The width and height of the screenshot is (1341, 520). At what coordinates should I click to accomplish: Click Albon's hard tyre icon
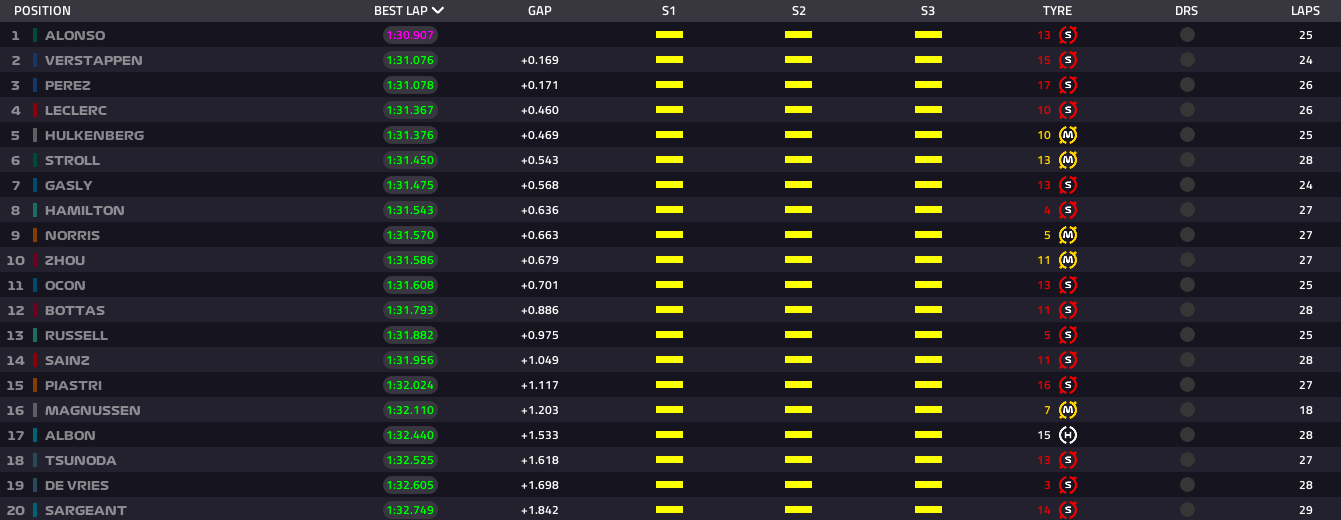pyautogui.click(x=1068, y=435)
